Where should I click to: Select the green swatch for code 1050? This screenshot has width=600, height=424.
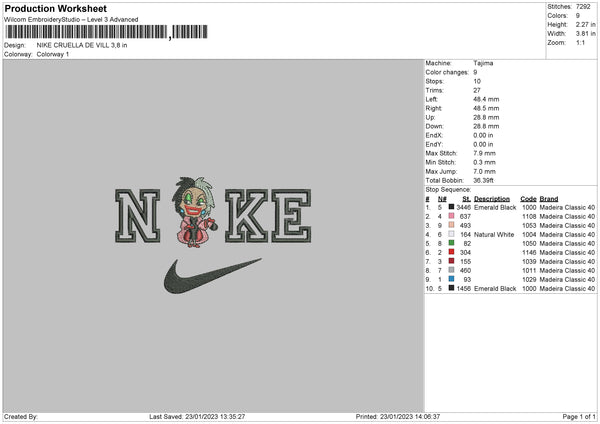452,243
